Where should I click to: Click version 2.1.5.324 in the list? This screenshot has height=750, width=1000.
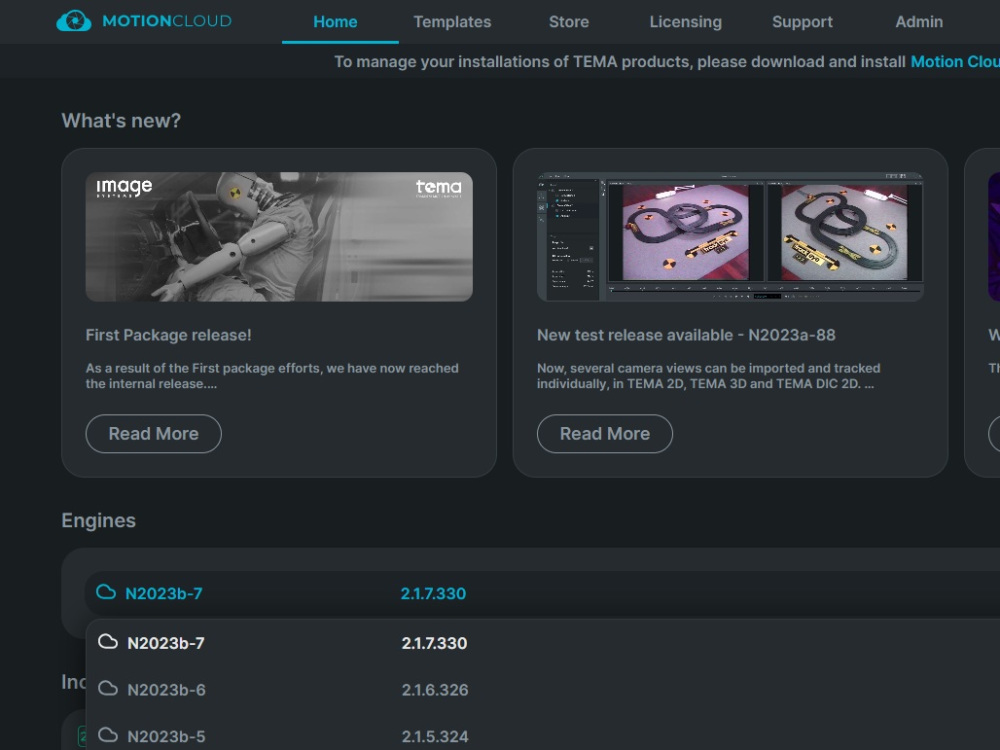(x=435, y=737)
